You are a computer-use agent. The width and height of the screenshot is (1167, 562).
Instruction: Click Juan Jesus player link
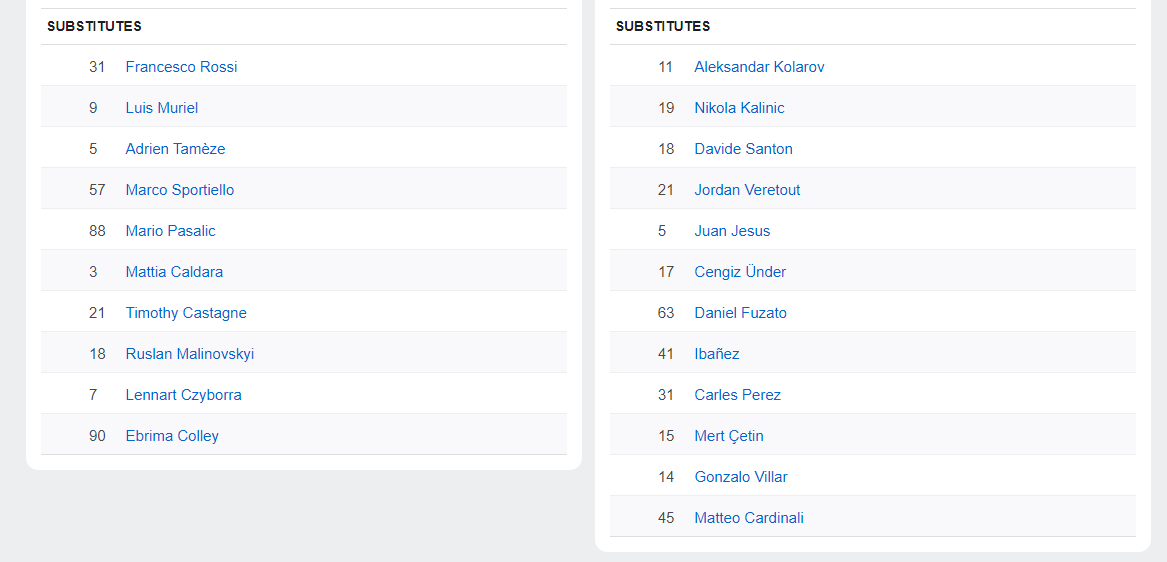click(x=732, y=231)
